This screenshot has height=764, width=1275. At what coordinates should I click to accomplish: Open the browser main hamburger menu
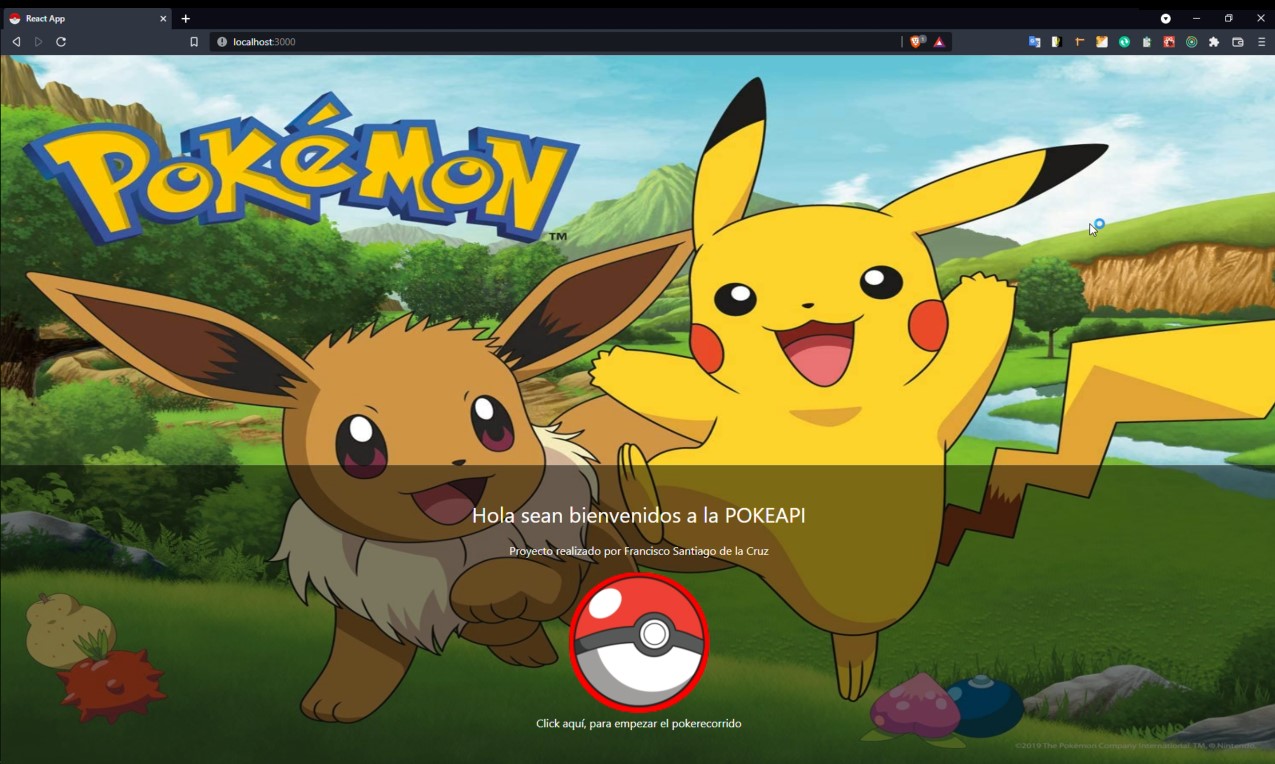tap(1261, 42)
